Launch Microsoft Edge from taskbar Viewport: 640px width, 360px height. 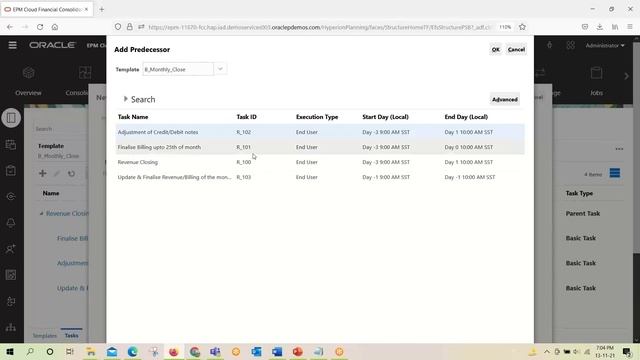tap(132, 351)
